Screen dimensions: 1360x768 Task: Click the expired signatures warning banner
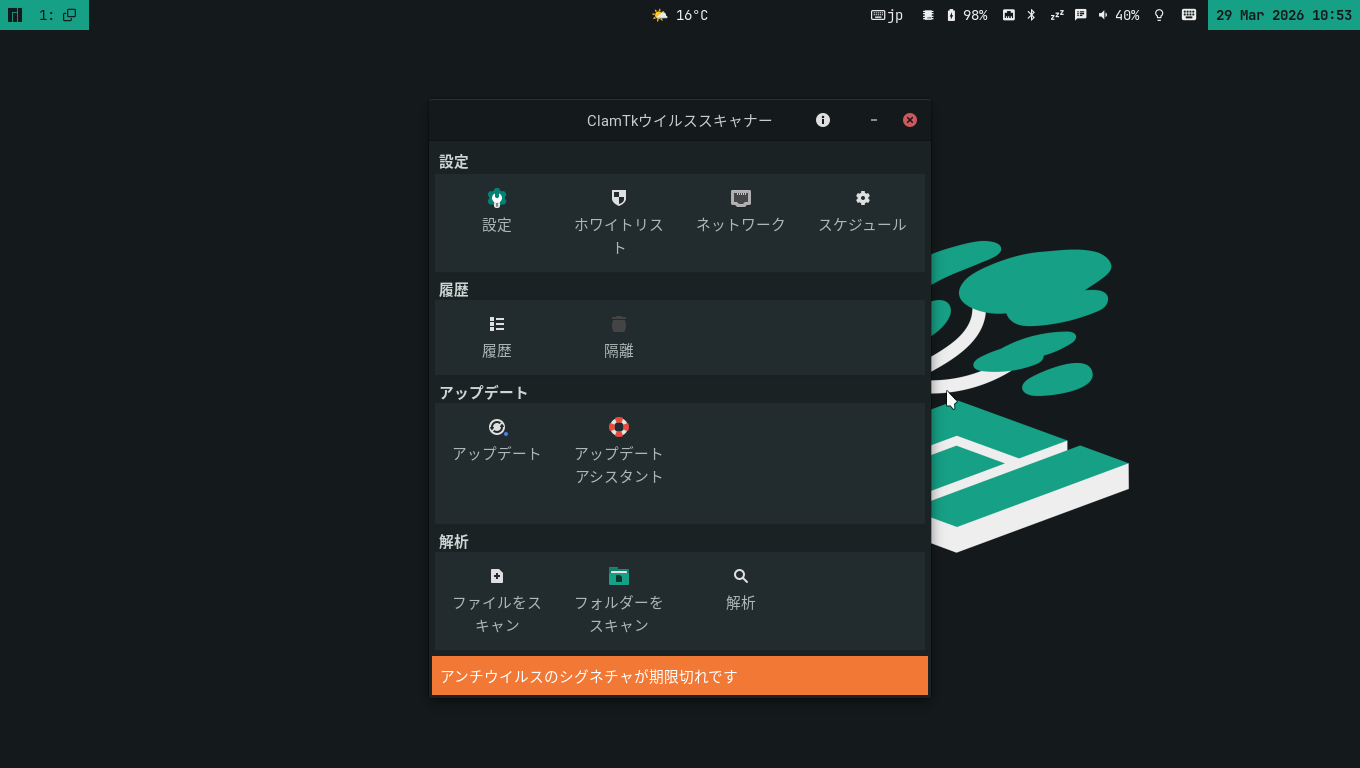[680, 676]
